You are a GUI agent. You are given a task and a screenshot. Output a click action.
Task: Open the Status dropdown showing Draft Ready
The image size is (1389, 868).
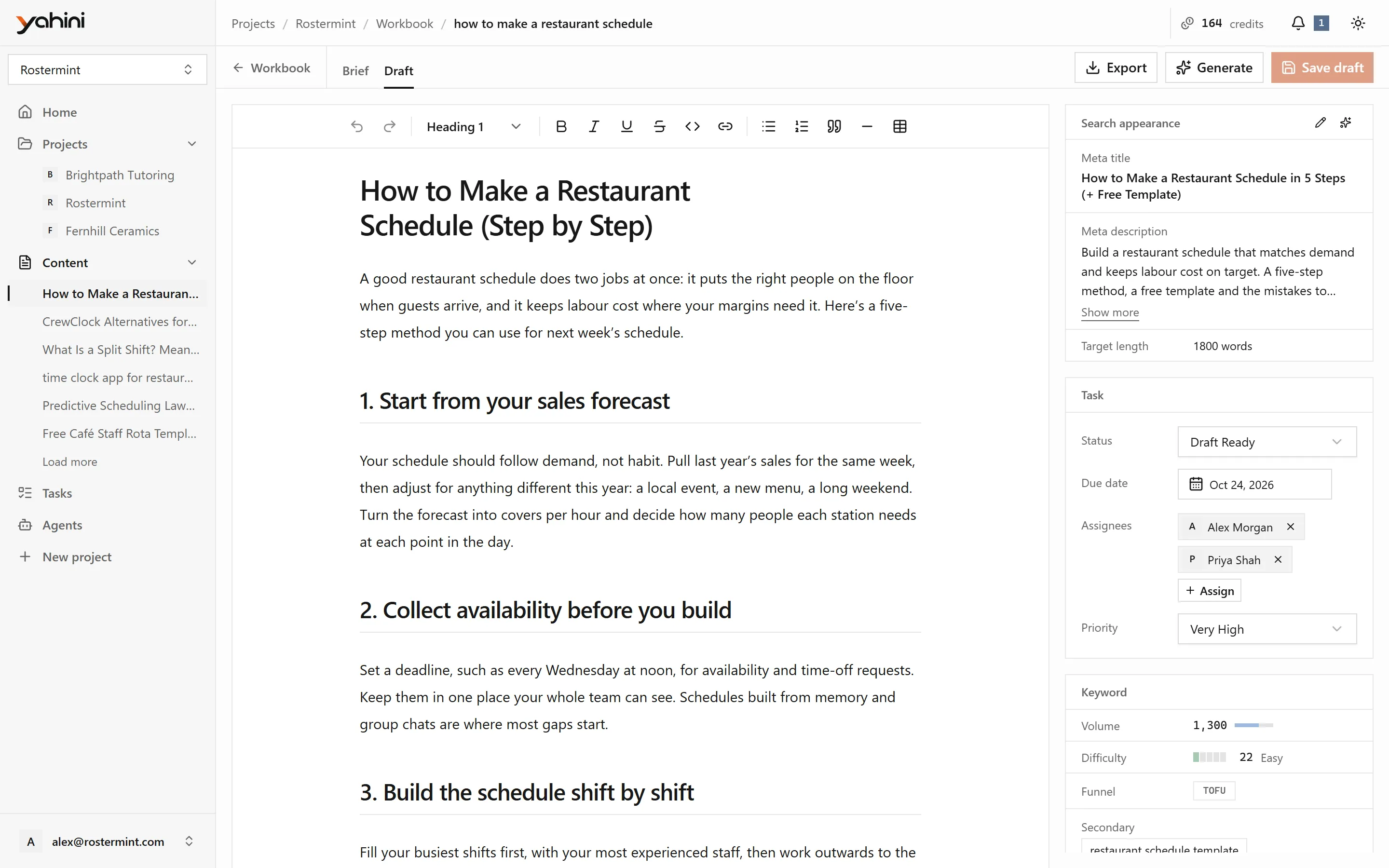click(x=1267, y=441)
